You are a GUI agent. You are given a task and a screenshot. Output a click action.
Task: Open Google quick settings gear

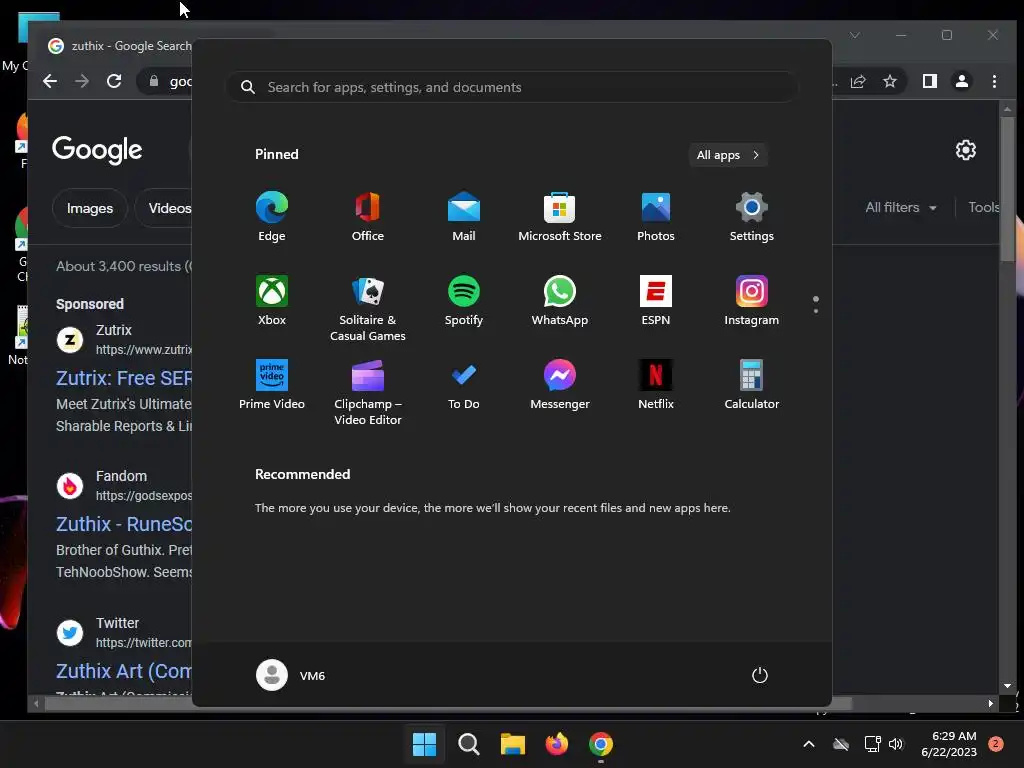[966, 150]
